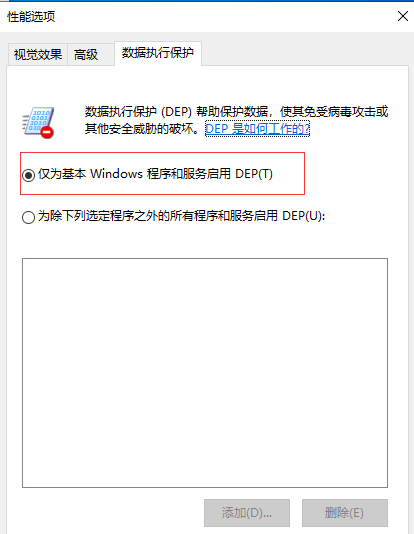This screenshot has height=534, width=414.
Task: Switch to the 视觉效果 tab
Action: [38, 54]
